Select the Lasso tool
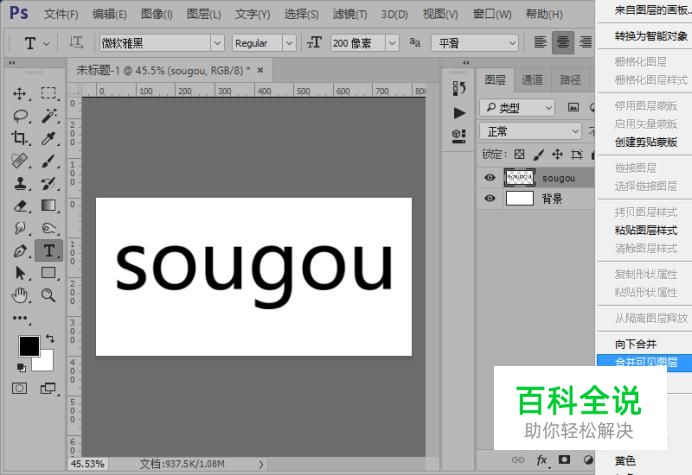Screen dimensions: 692x475 (20, 116)
